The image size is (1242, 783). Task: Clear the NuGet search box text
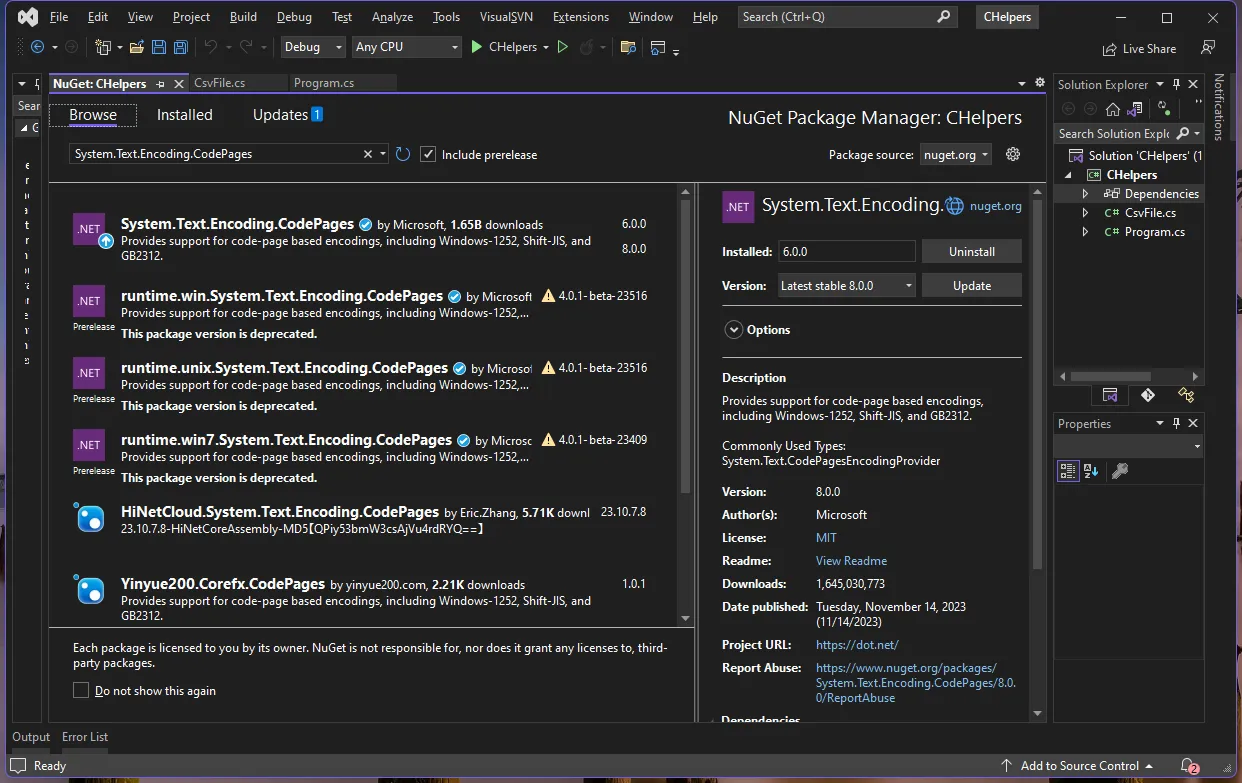368,154
